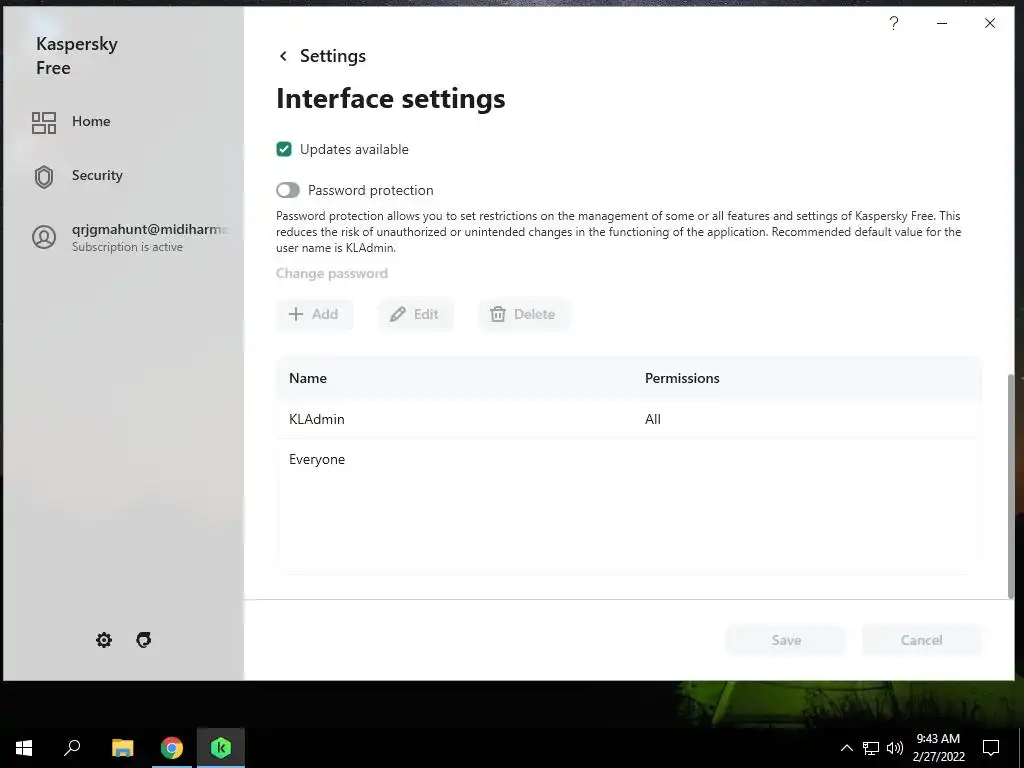
Task: Go back using the Settings chevron
Action: pyautogui.click(x=283, y=56)
